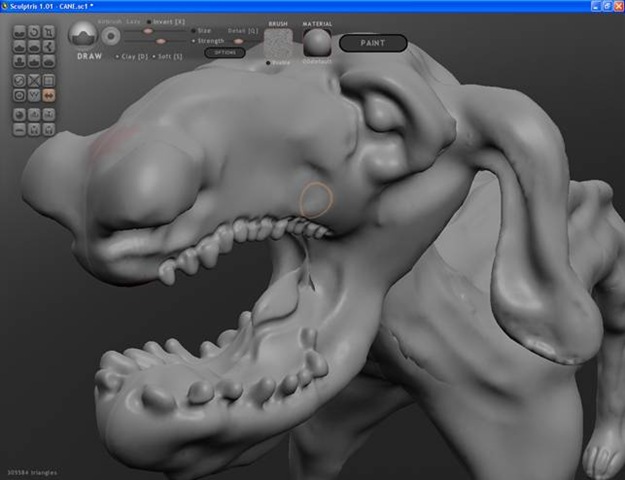
Task: Open the MATERIAL sphere preview
Action: point(317,42)
